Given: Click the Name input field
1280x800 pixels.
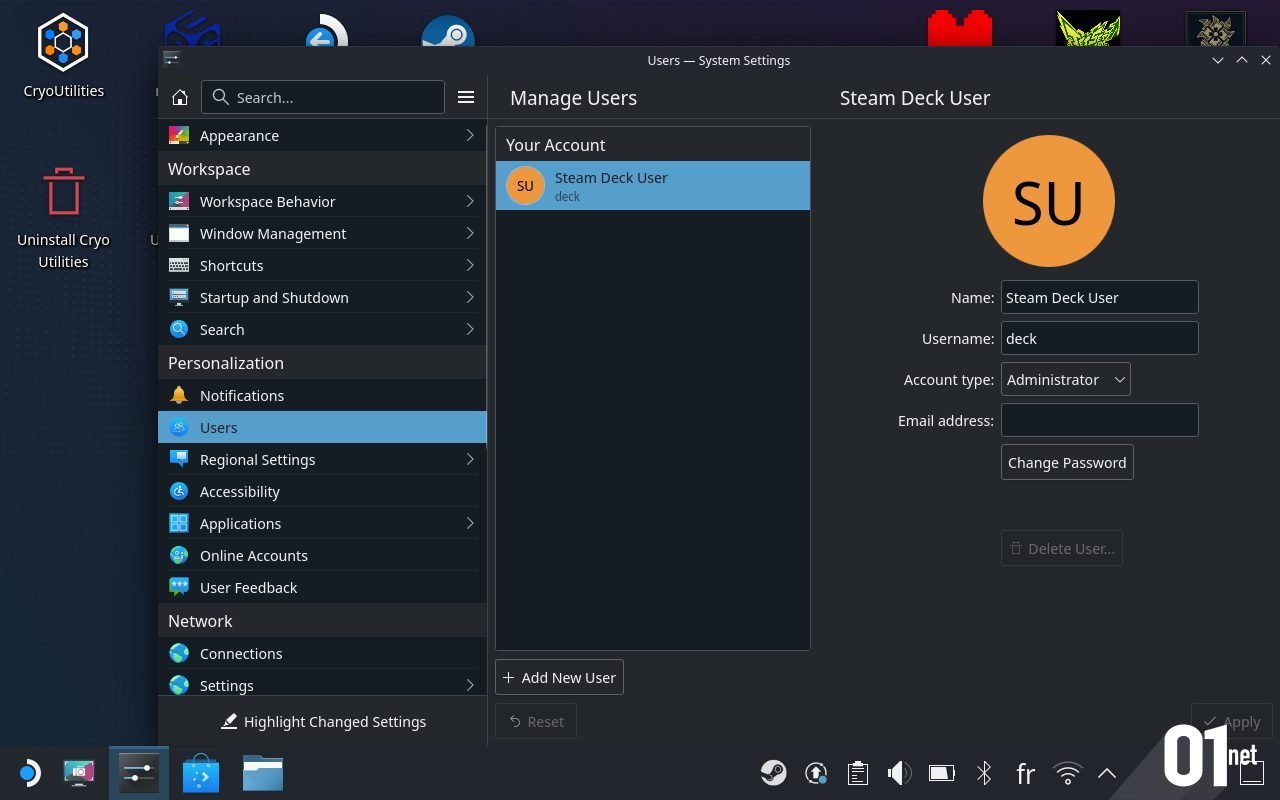Looking at the screenshot, I should click(1099, 297).
